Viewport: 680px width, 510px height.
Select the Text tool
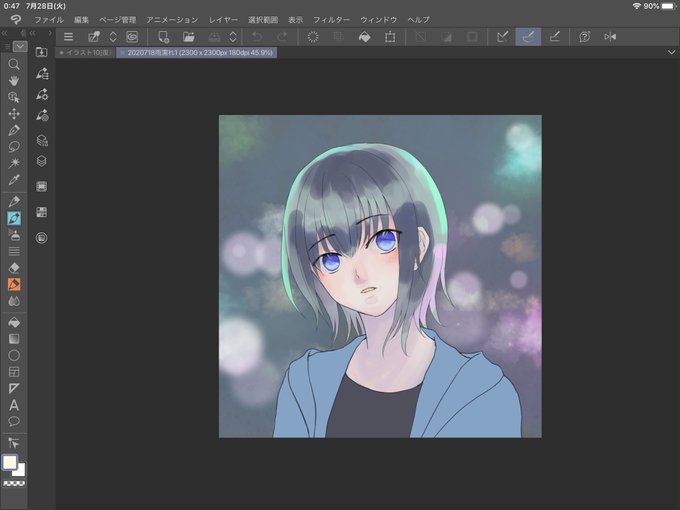[14, 405]
